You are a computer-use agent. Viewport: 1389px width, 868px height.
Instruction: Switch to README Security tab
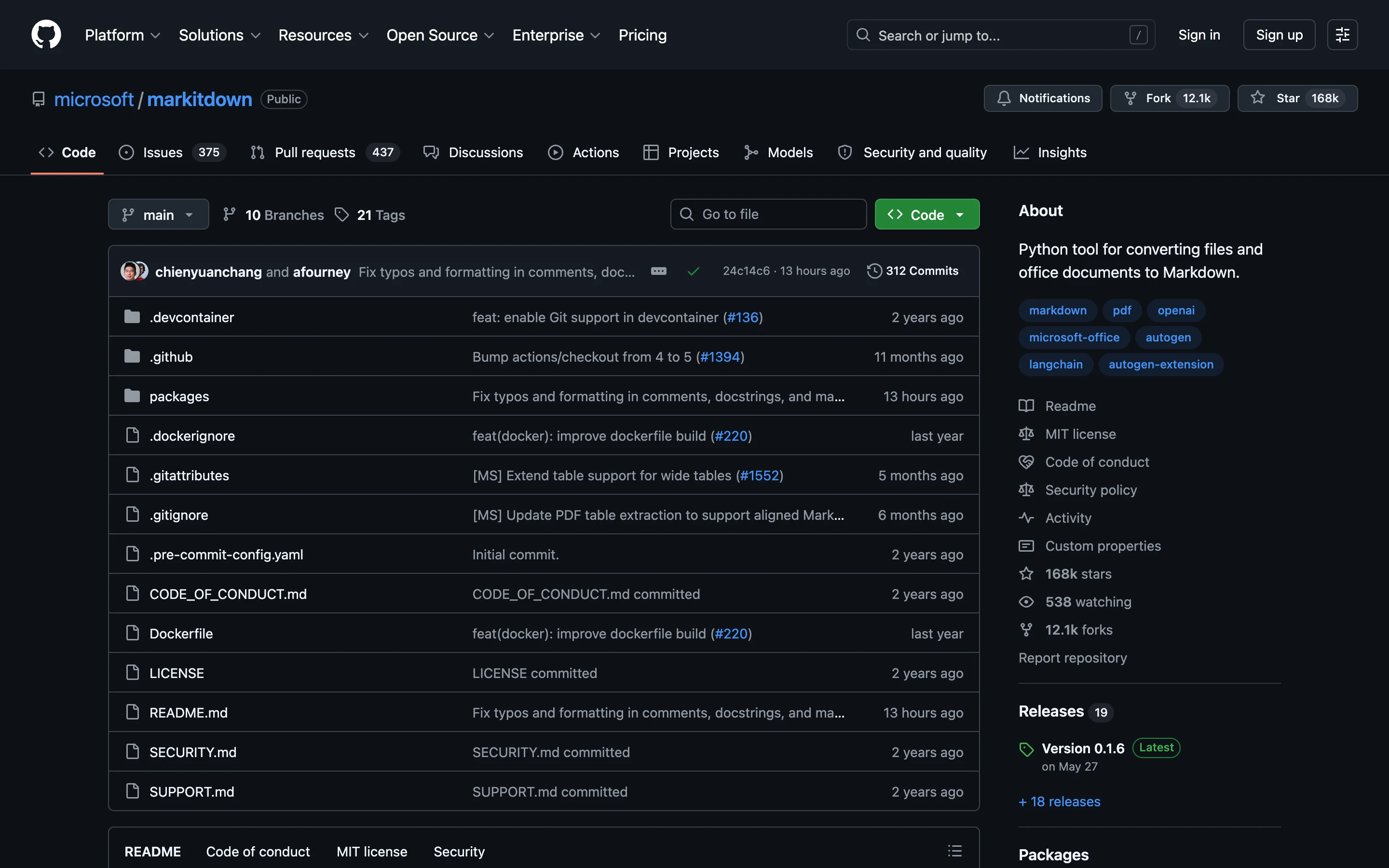459,851
